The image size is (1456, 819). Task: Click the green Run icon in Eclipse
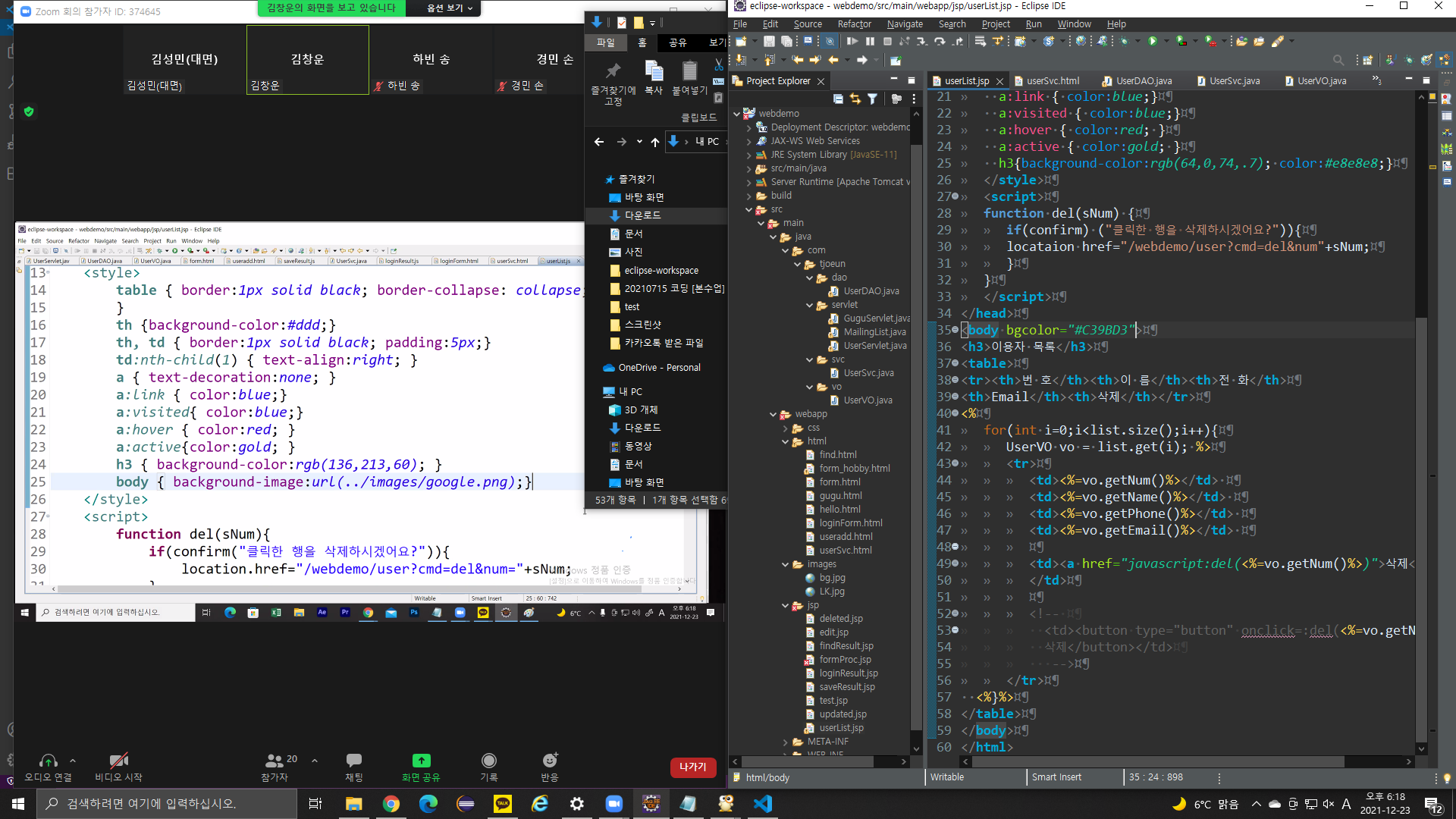click(x=1153, y=41)
